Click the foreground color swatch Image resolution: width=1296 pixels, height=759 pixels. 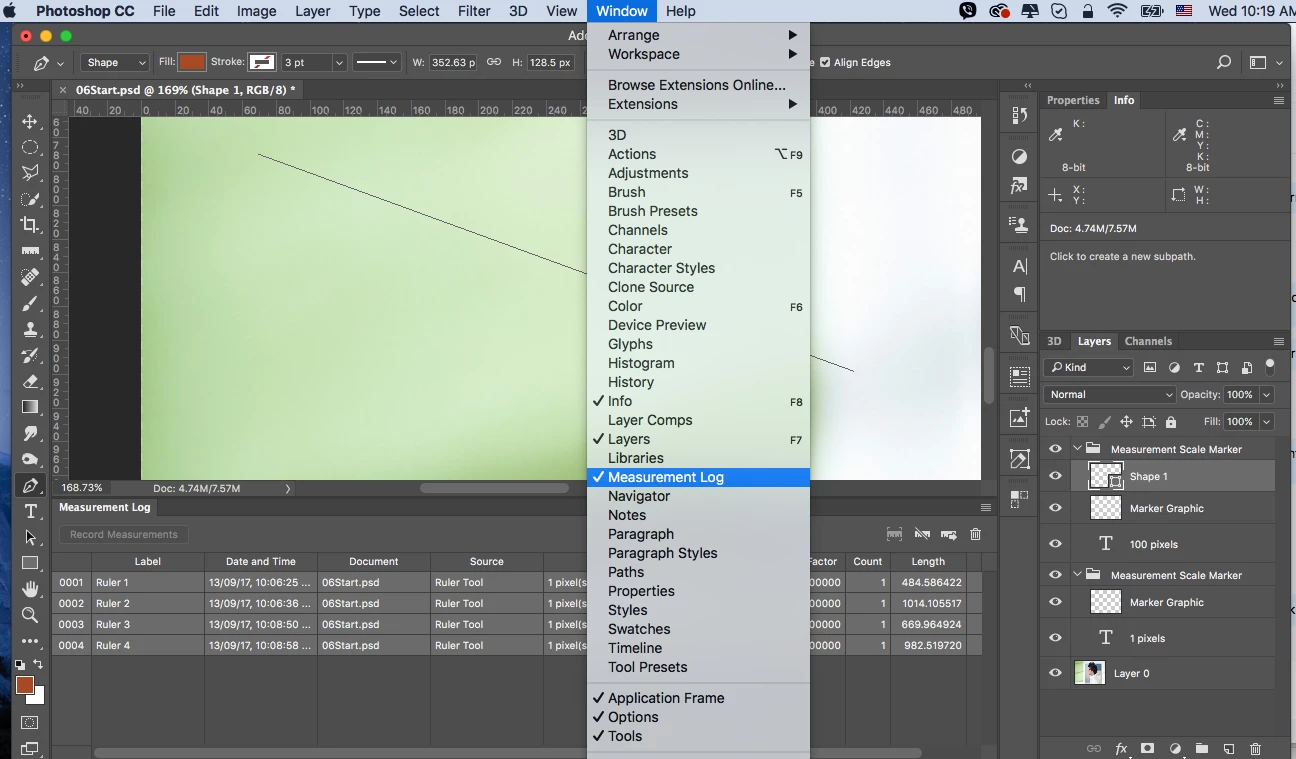coord(25,685)
